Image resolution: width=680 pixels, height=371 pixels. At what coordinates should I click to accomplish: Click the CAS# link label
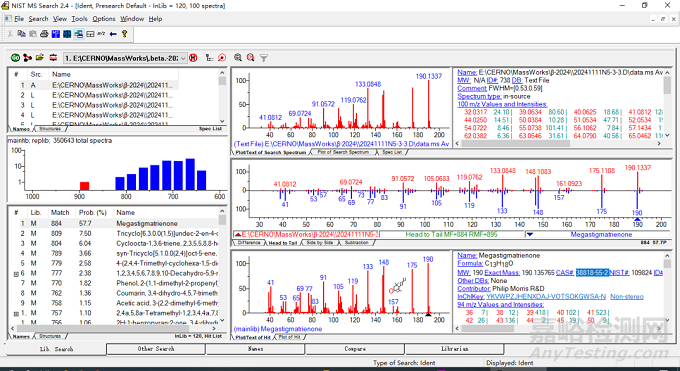tap(565, 273)
